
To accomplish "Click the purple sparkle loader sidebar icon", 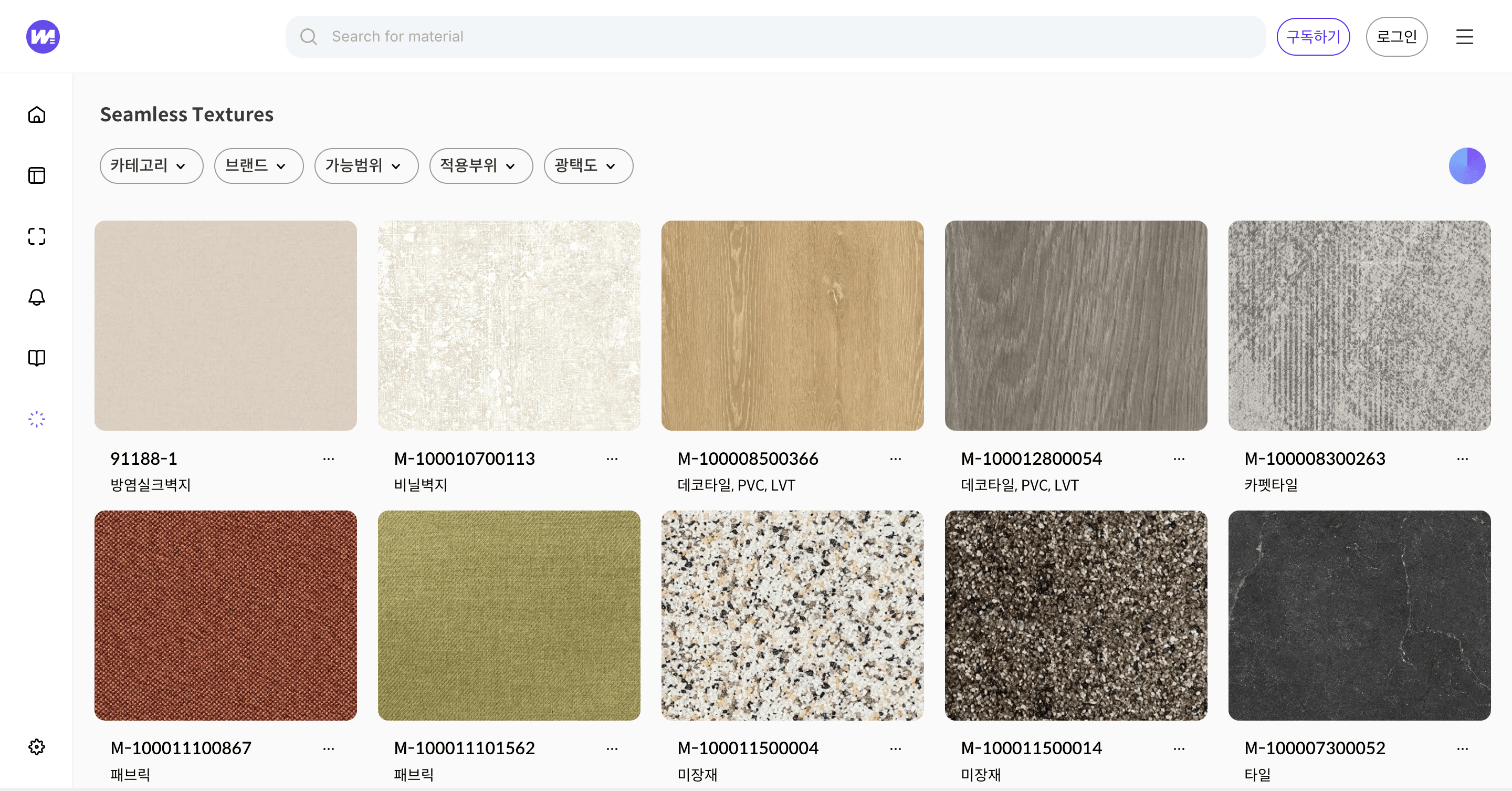I will tap(36, 419).
